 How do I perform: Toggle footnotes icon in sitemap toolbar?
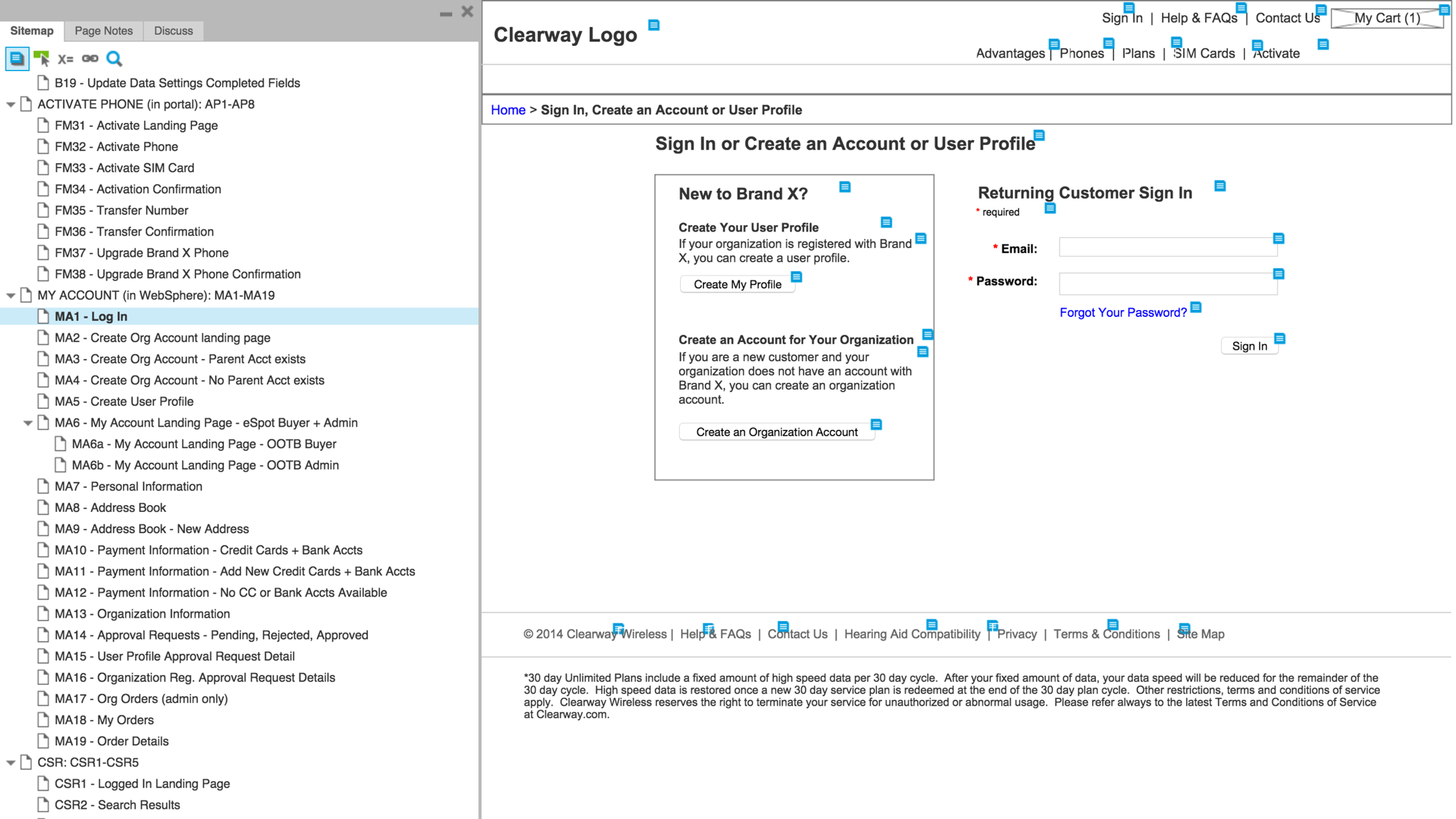(17, 58)
